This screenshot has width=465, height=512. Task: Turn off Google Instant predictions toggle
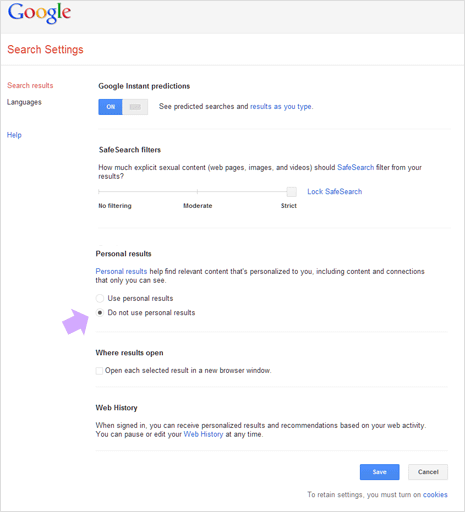pos(135,107)
